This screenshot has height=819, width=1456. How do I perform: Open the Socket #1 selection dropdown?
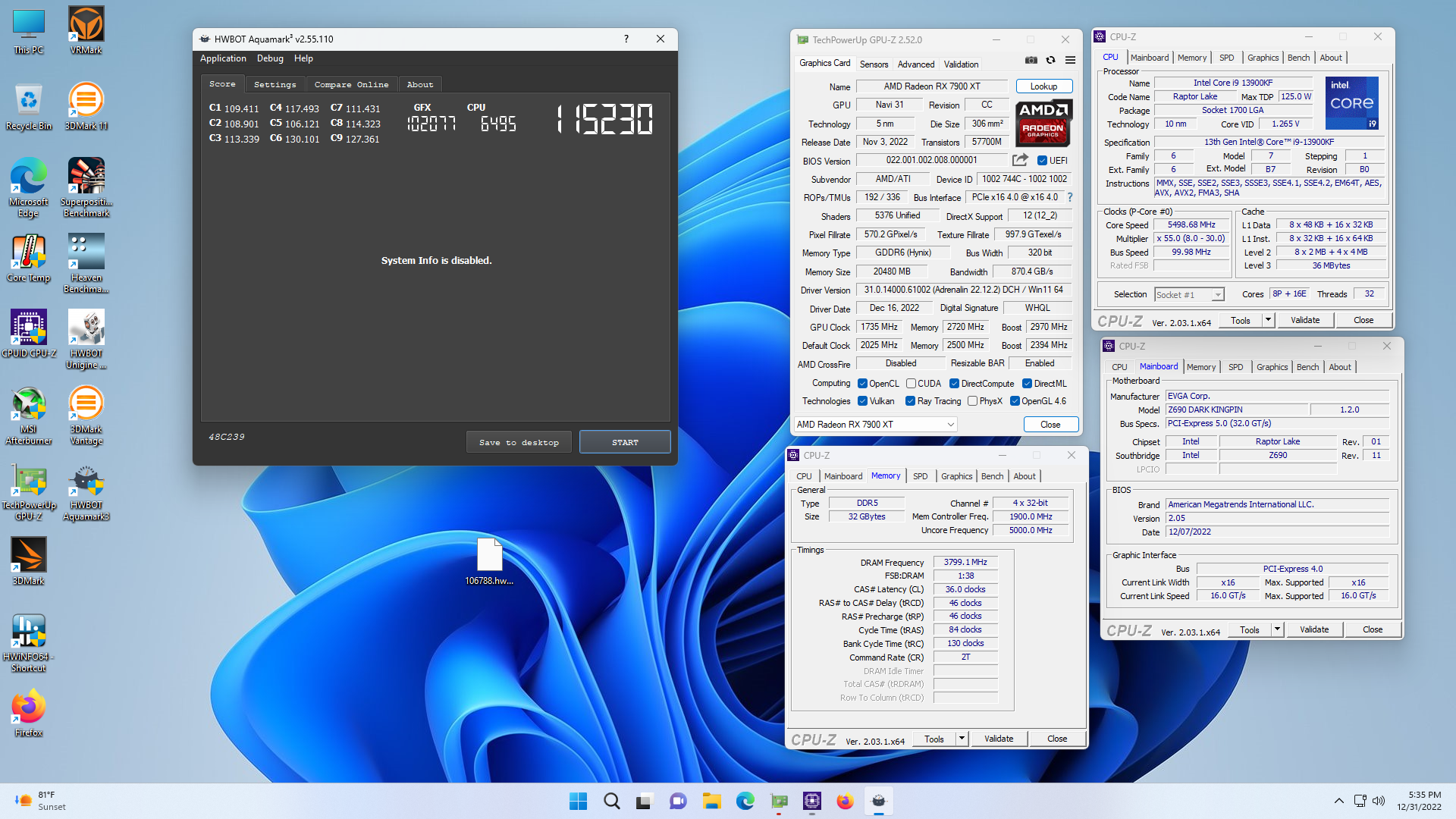pyautogui.click(x=1189, y=294)
